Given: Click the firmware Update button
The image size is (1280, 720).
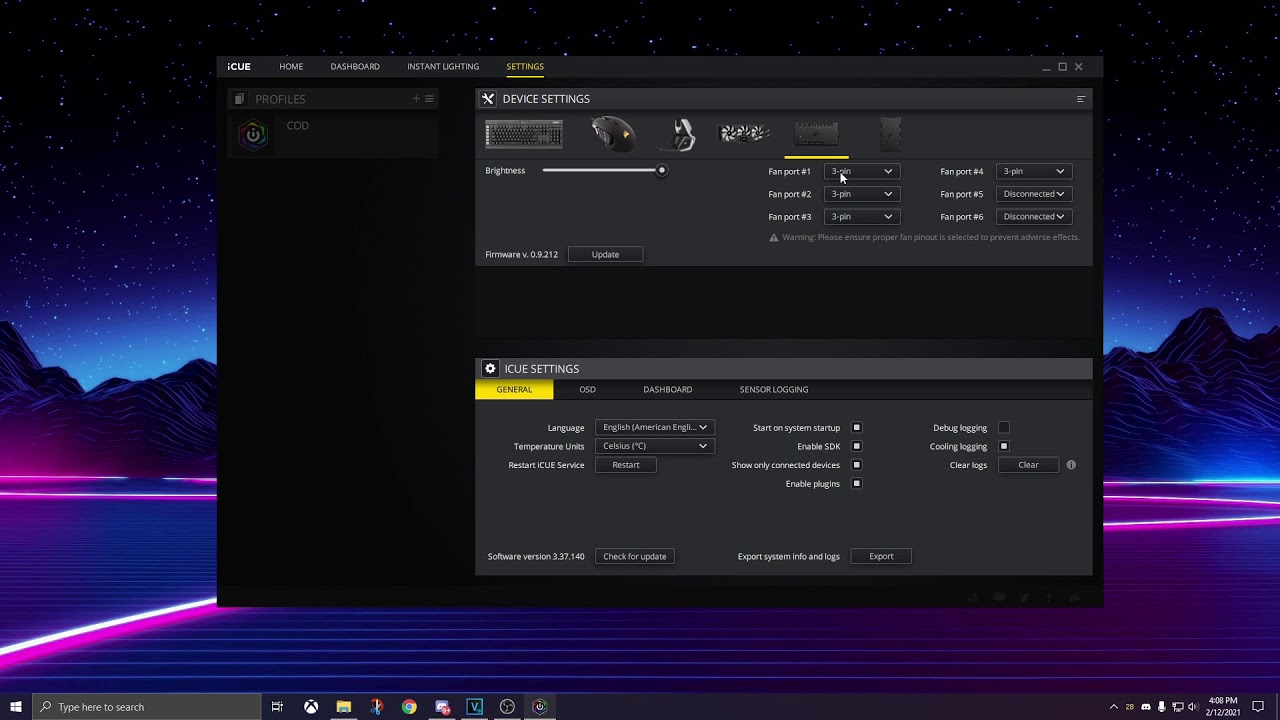Looking at the screenshot, I should click(x=605, y=255).
